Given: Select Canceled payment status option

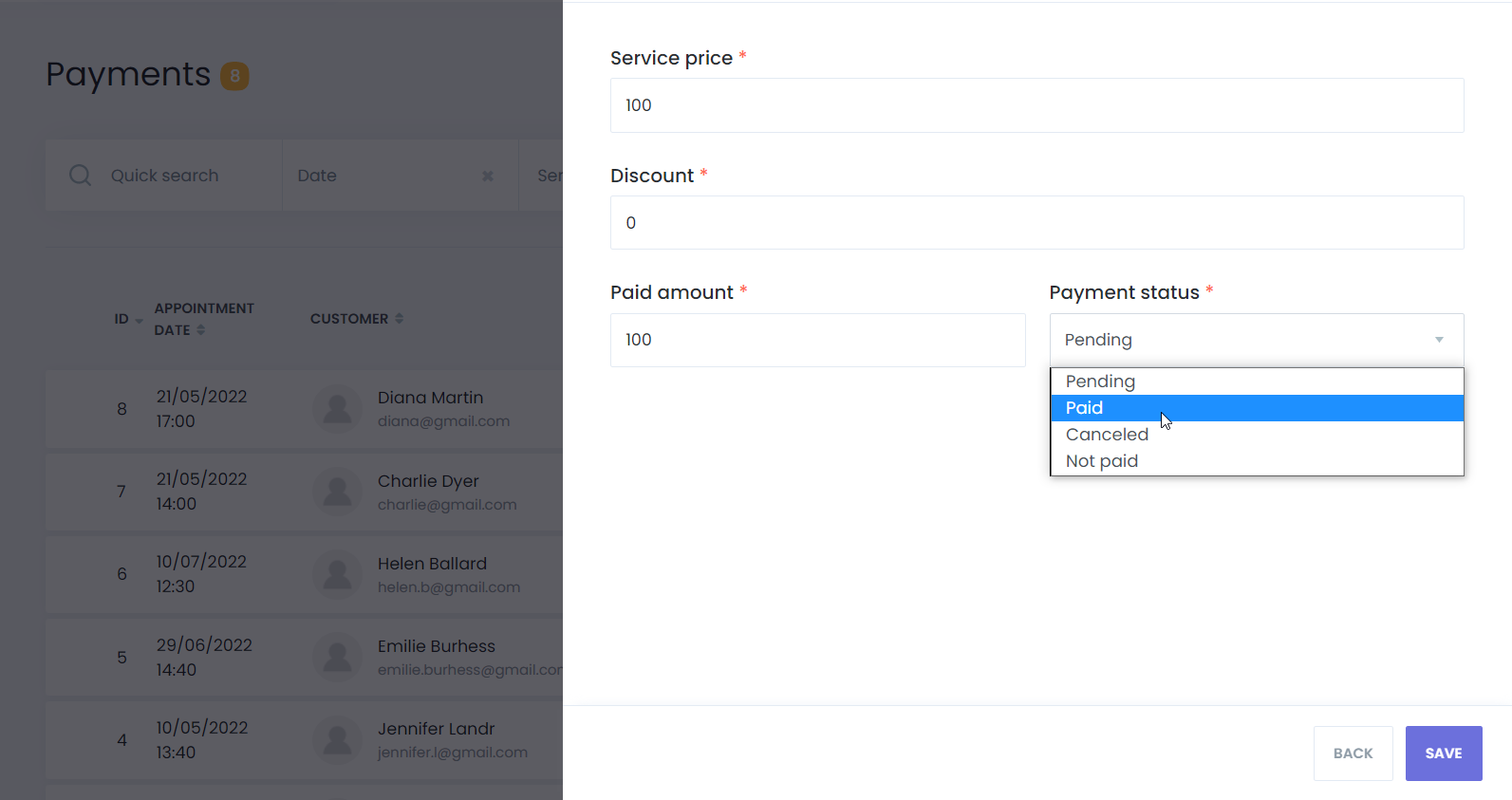Looking at the screenshot, I should pos(1107,435).
